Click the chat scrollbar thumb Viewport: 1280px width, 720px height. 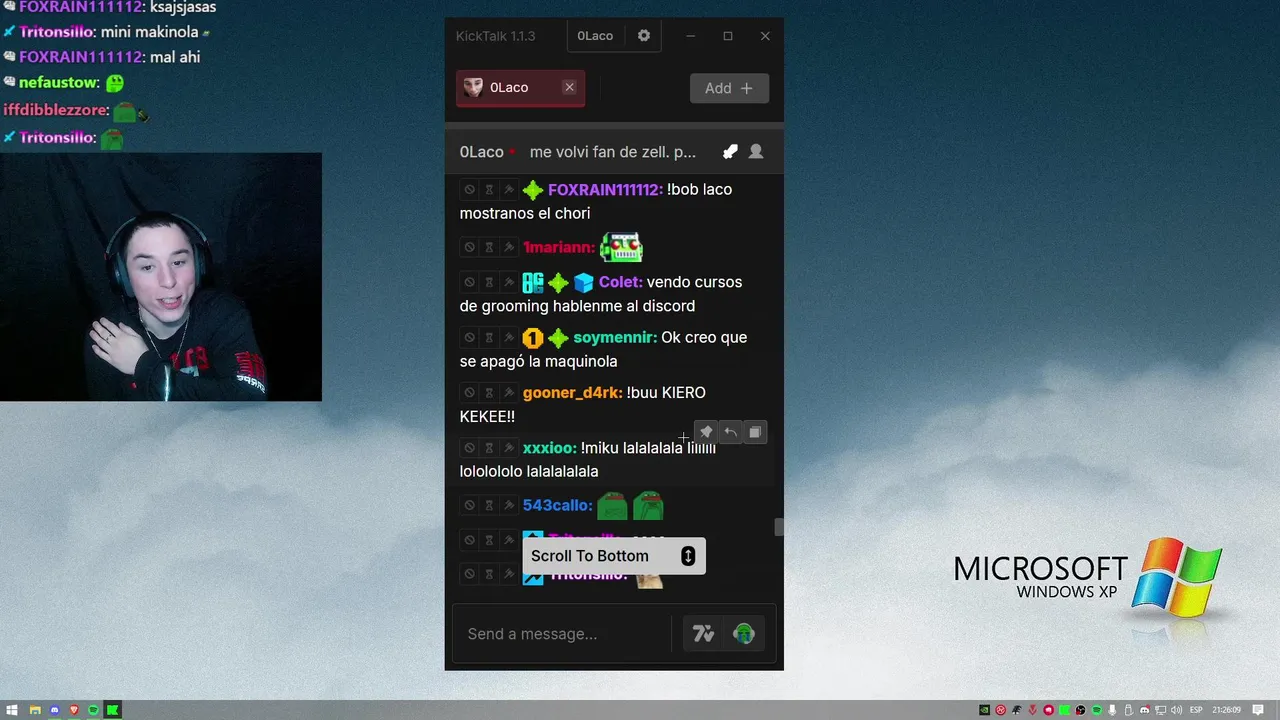(x=779, y=527)
